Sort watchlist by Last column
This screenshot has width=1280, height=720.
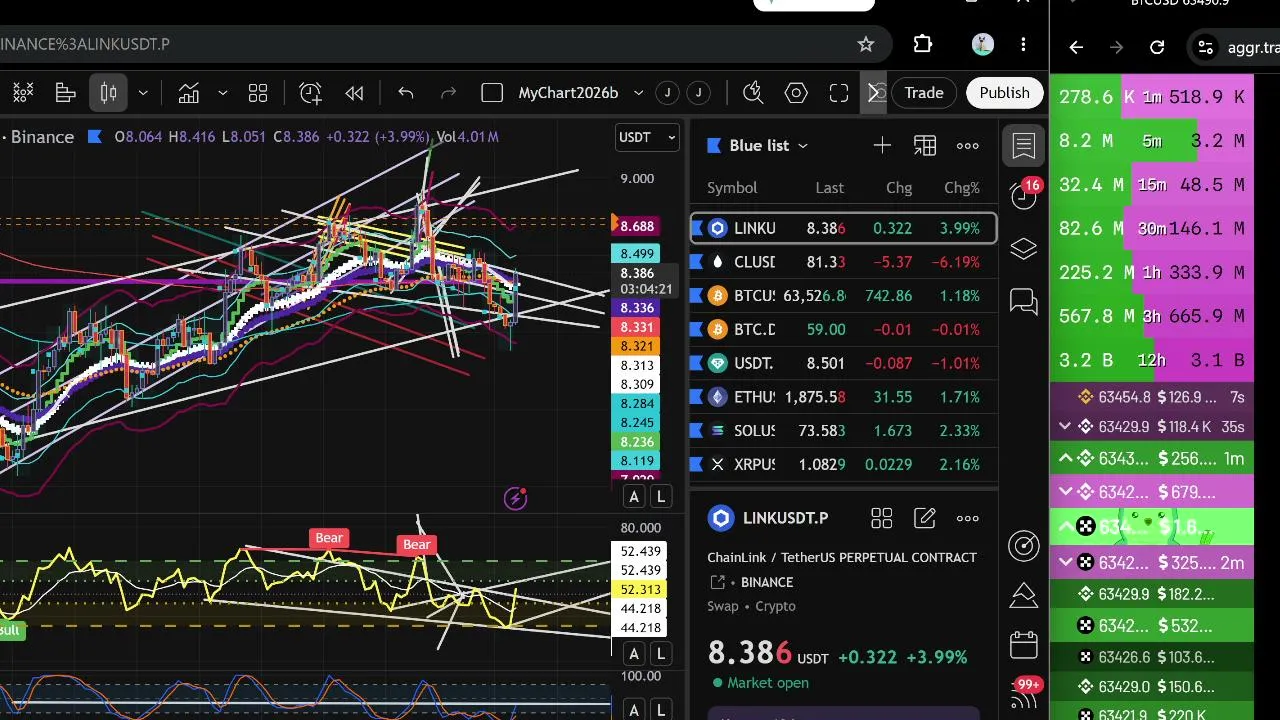click(829, 188)
